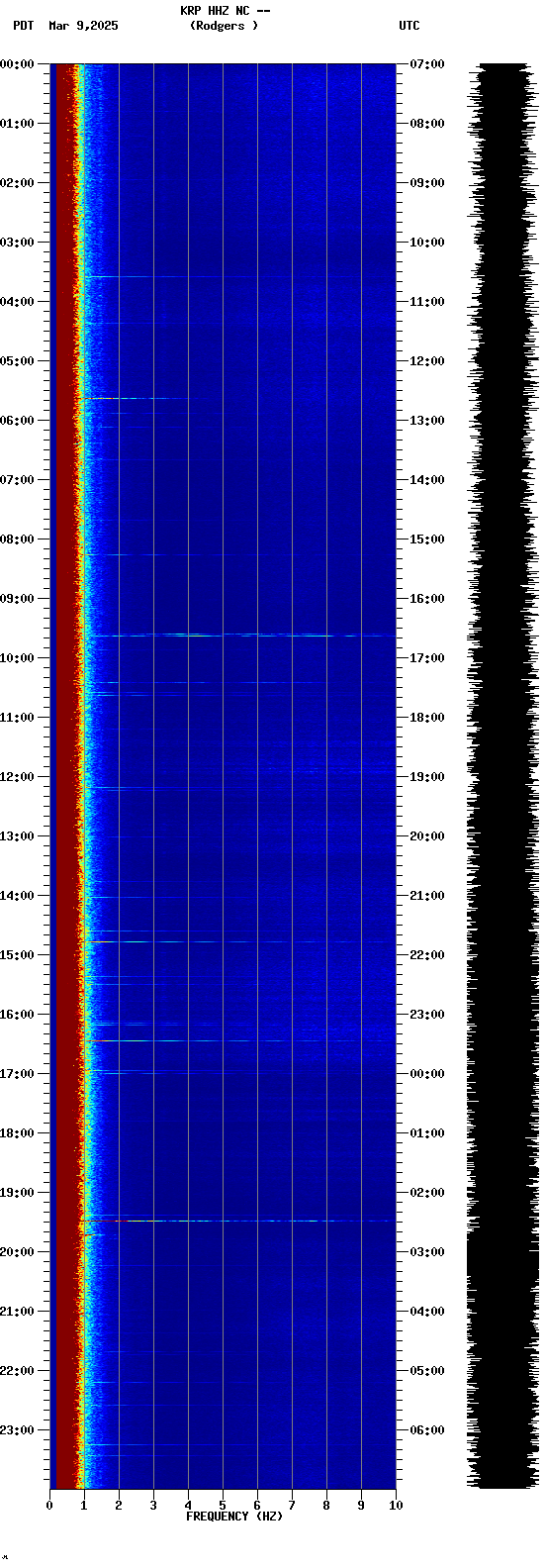Viewport: 546px width, 1568px height.
Task: Click the 02:00 UTC time label
Action: [426, 1193]
